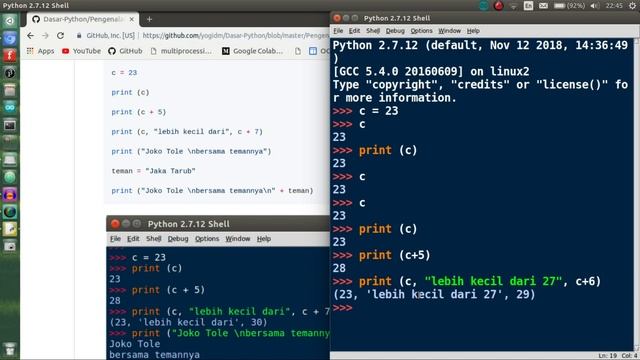Screen dimensions: 640x360
Task: Launch Chrome from the Ubuntu launcher
Action: [10, 38]
